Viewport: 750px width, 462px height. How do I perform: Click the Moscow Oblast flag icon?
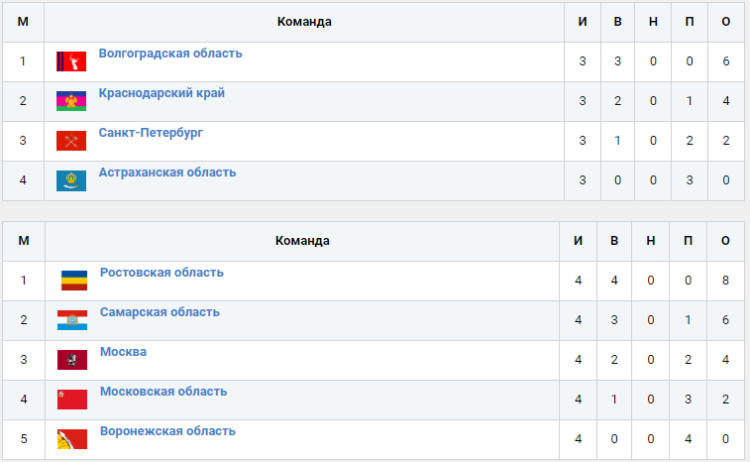[x=73, y=400]
